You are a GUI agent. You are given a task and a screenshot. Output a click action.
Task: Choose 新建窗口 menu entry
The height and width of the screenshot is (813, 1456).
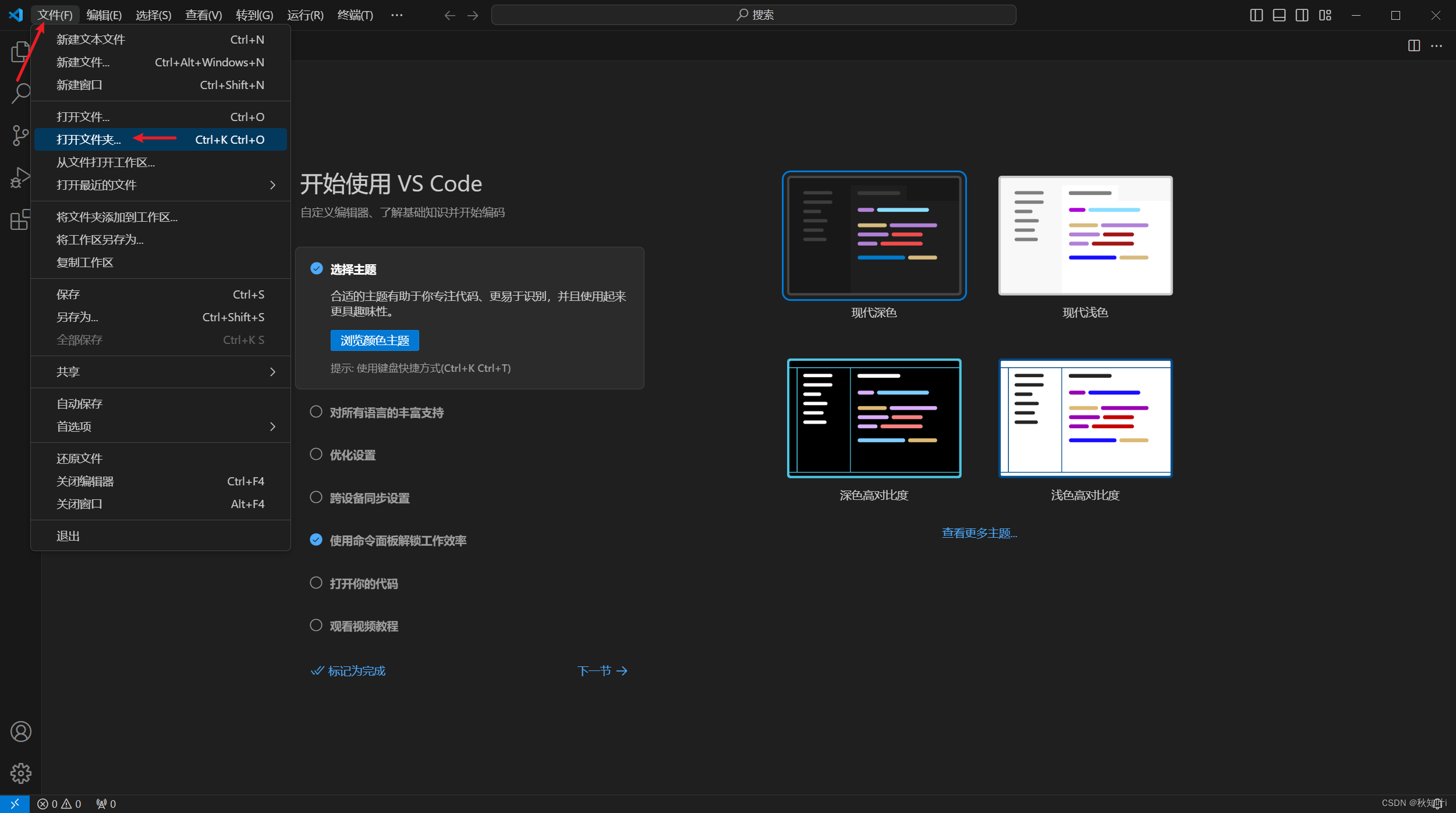click(x=160, y=85)
